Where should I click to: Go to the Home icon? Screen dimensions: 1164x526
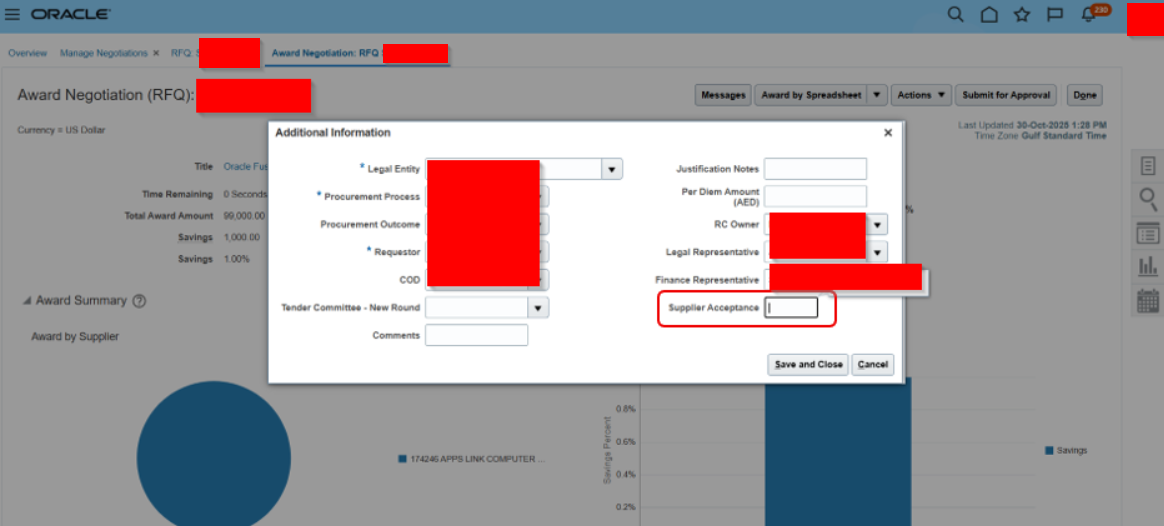pos(989,15)
